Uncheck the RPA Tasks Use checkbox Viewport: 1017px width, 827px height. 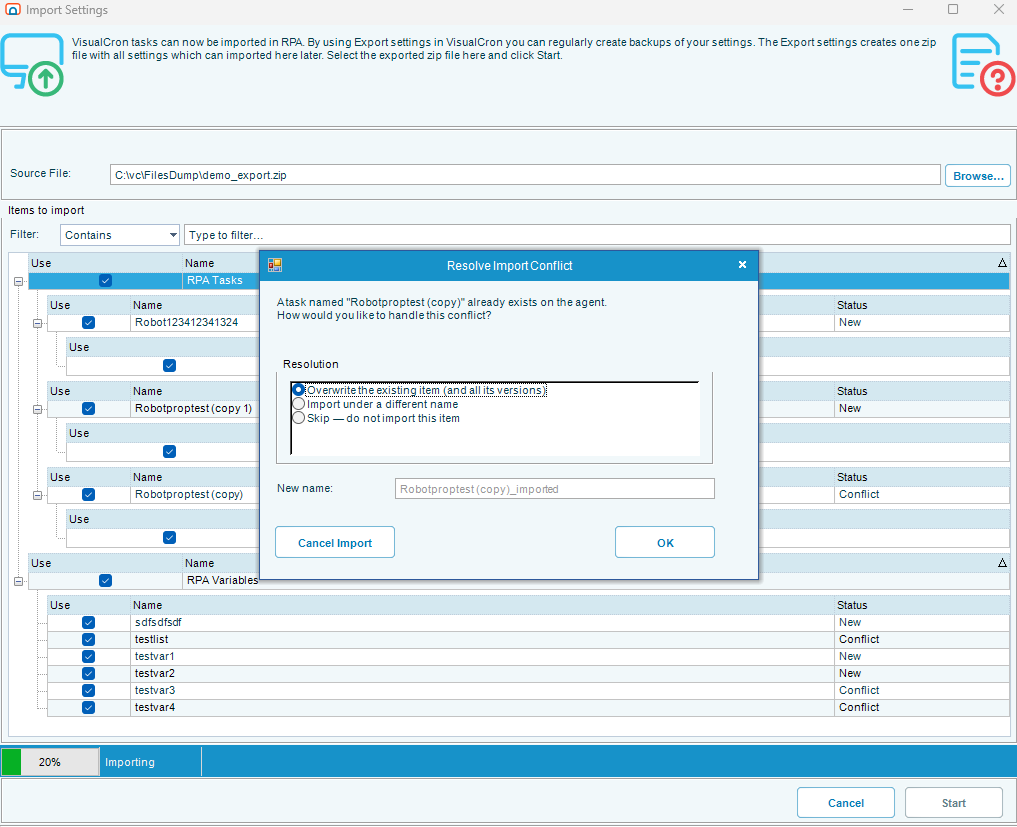pos(105,280)
